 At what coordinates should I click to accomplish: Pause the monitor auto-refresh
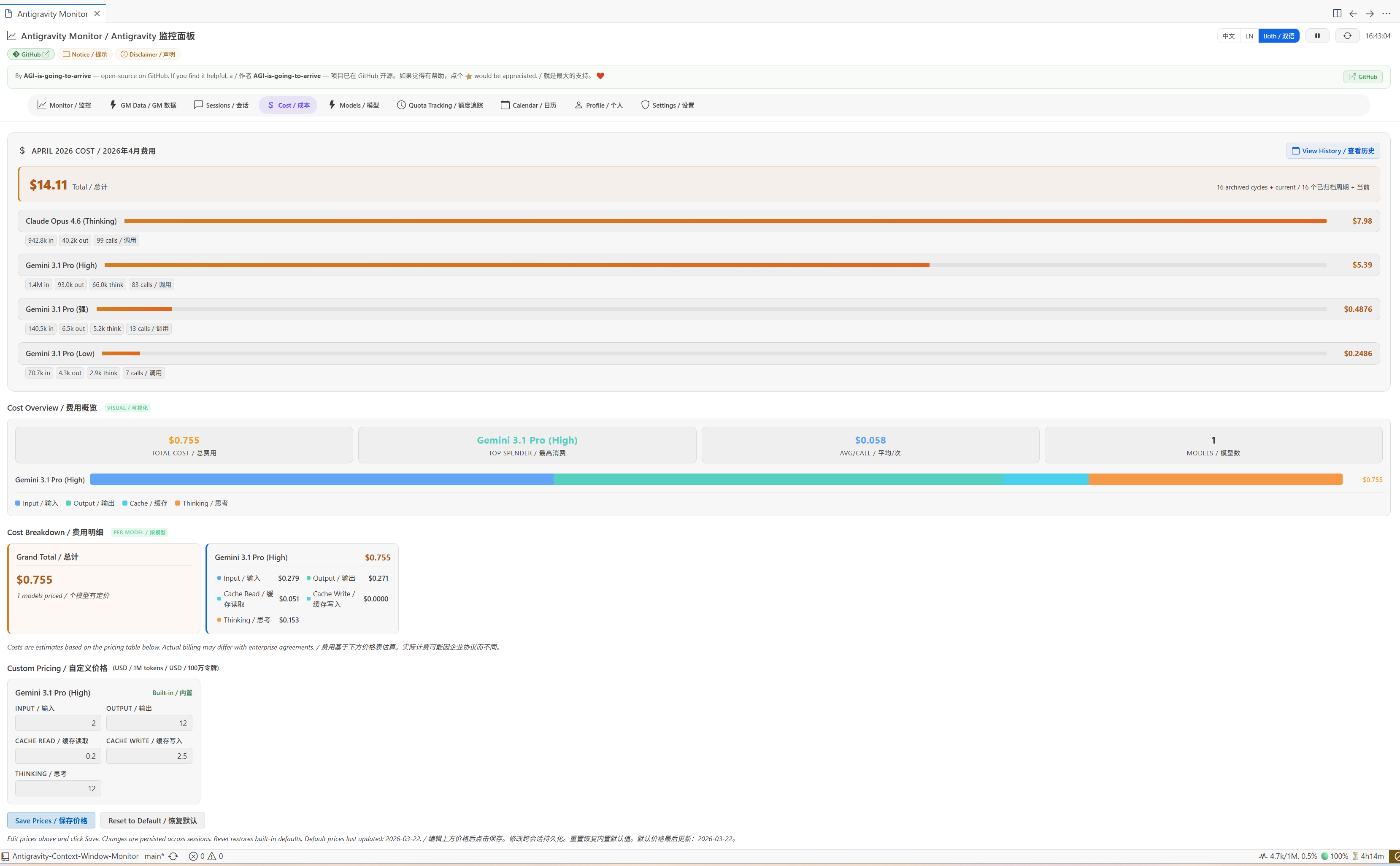click(x=1317, y=35)
